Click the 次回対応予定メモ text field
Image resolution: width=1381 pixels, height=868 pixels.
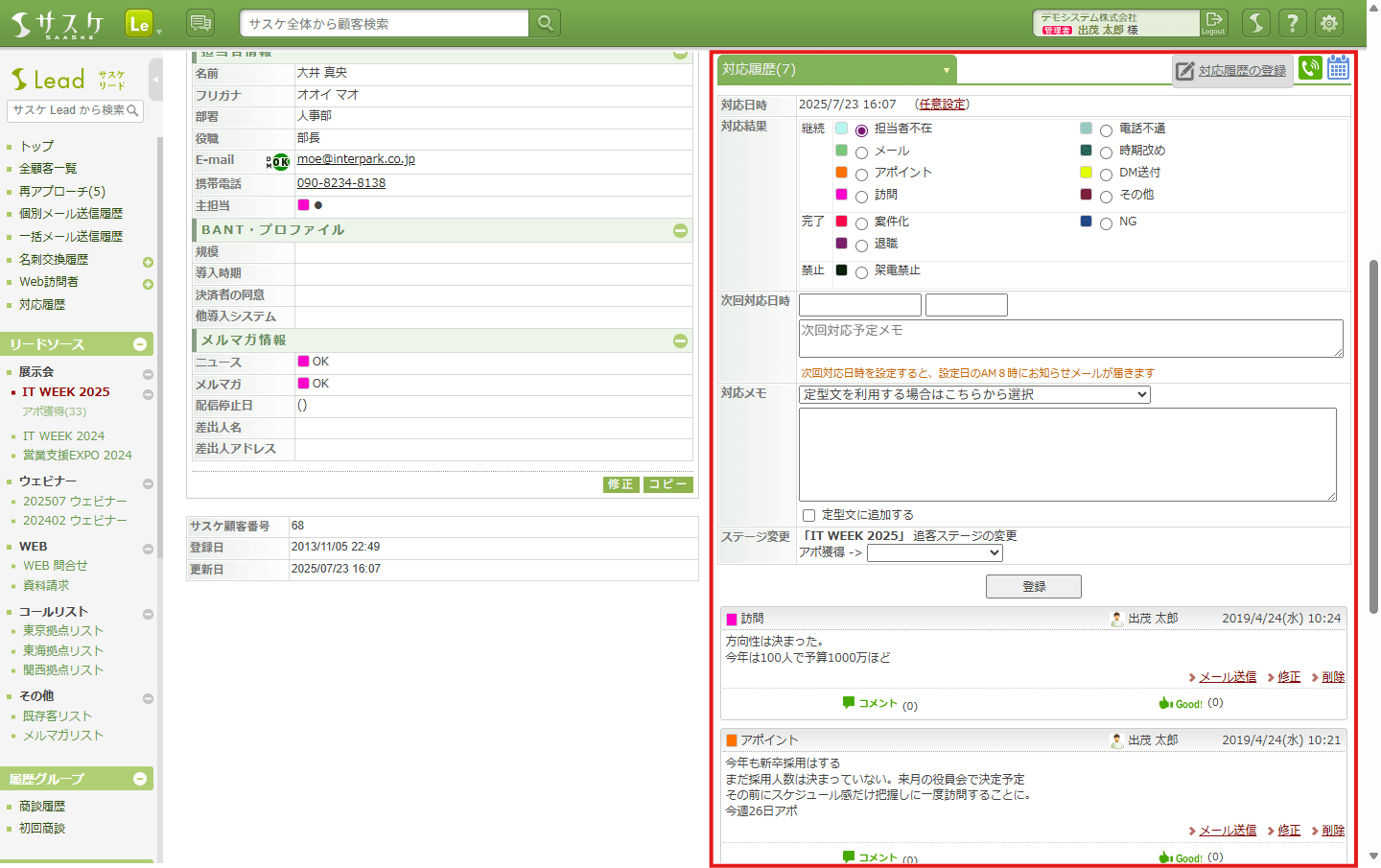pyautogui.click(x=1069, y=339)
